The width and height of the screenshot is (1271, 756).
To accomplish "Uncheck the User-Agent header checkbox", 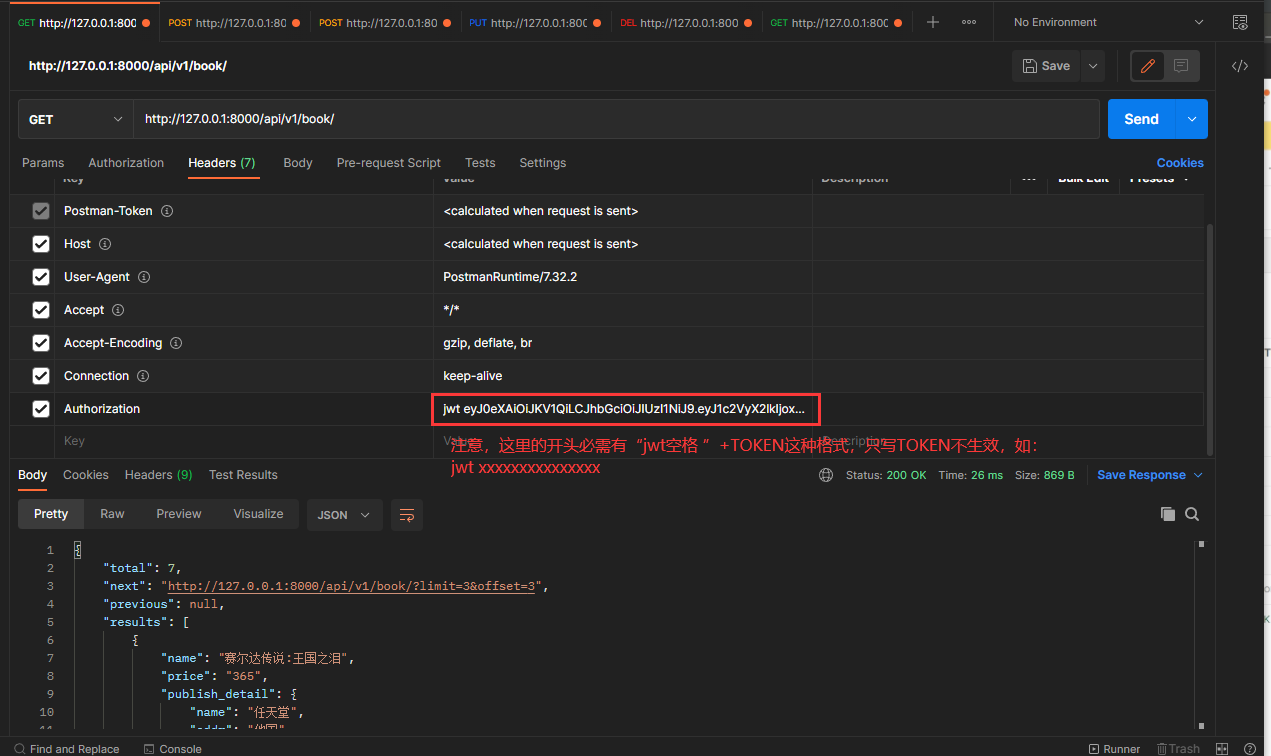I will click(41, 277).
